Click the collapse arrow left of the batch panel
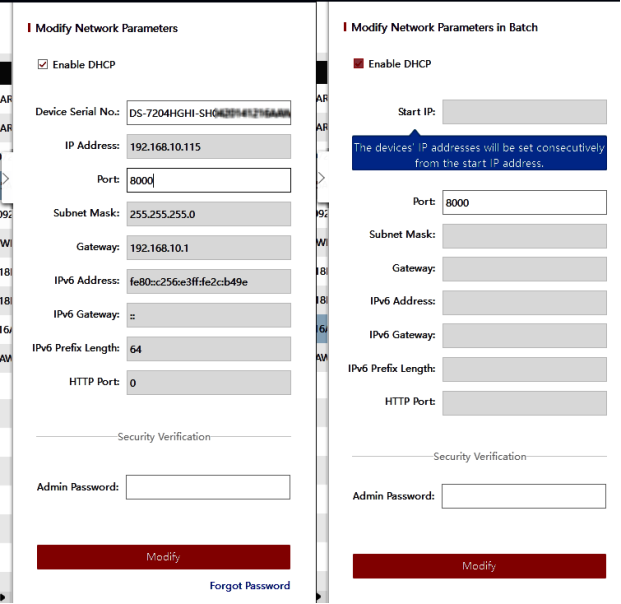 click(321, 178)
